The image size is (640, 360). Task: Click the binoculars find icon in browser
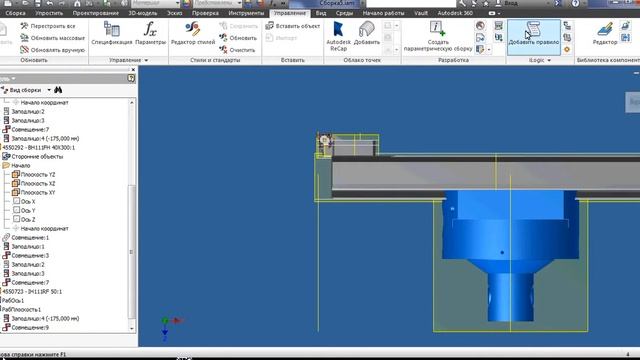pyautogui.click(x=58, y=90)
